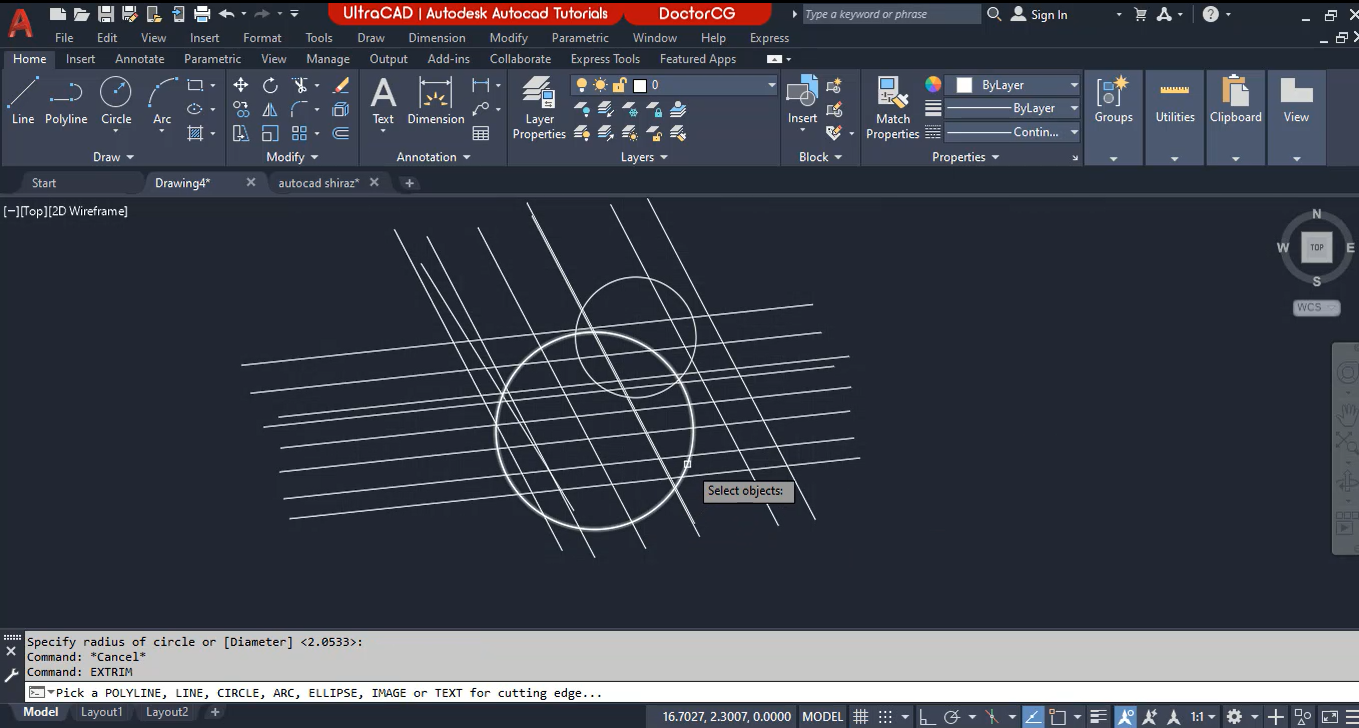
Task: Click the white layer color swatch
Action: tap(640, 85)
